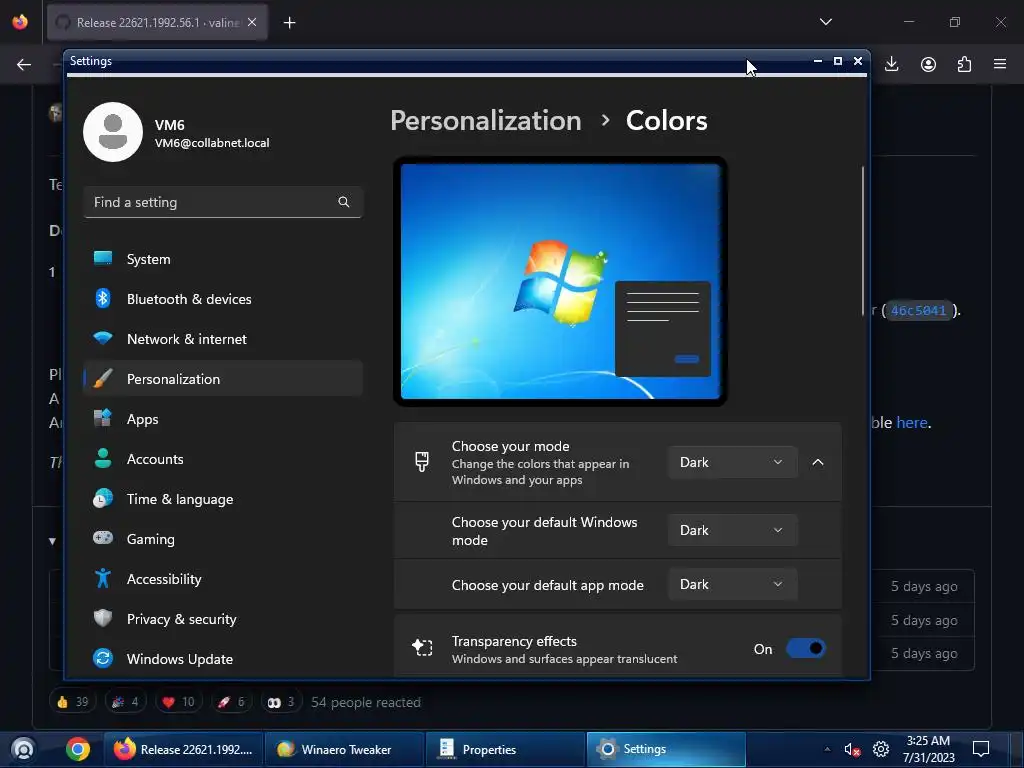
Task: Select the Personalization paintbrush icon
Action: pyautogui.click(x=103, y=379)
